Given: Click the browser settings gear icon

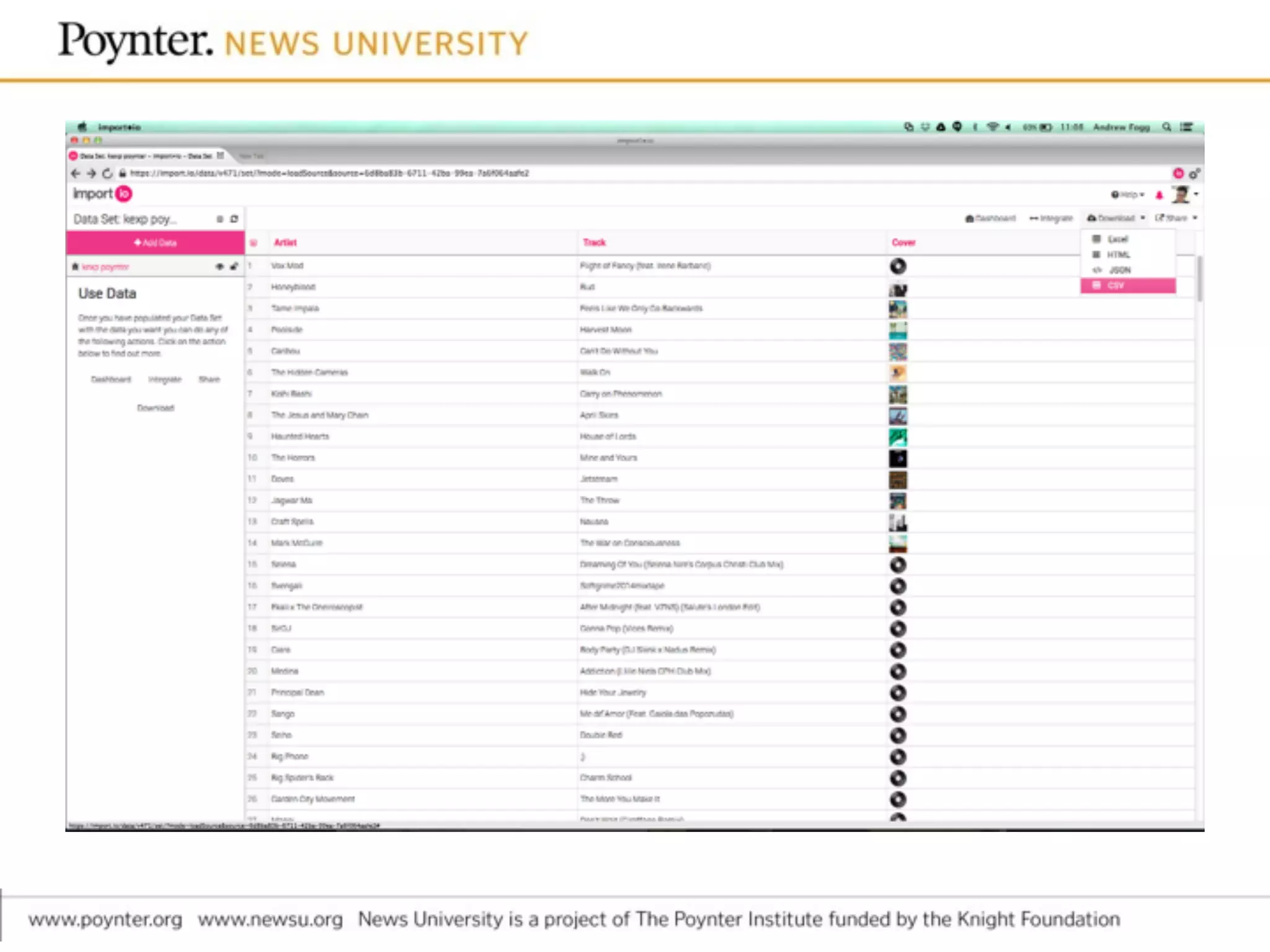Looking at the screenshot, I should (1194, 174).
